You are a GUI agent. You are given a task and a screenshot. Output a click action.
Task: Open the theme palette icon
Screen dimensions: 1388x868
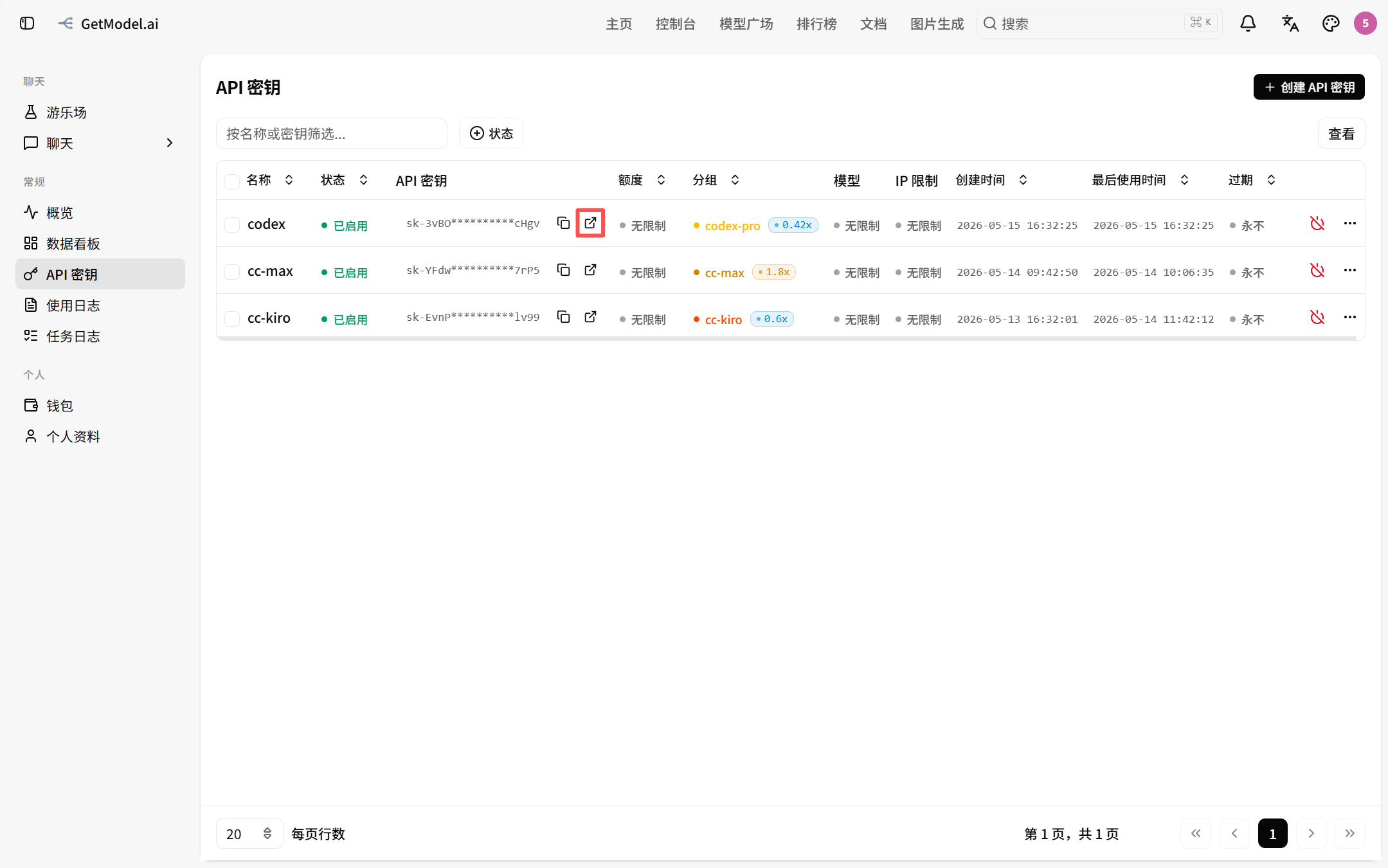[x=1331, y=24]
